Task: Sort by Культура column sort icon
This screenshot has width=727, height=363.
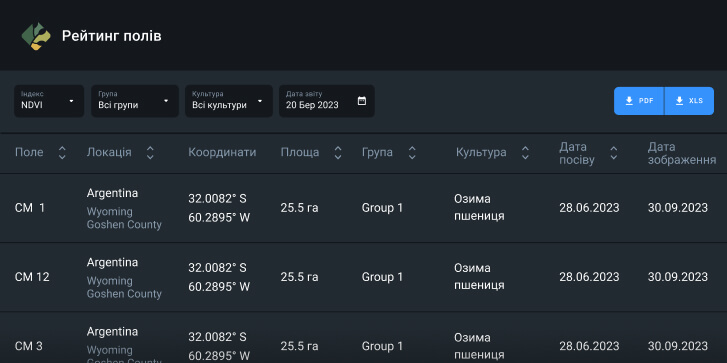Action: pyautogui.click(x=525, y=153)
